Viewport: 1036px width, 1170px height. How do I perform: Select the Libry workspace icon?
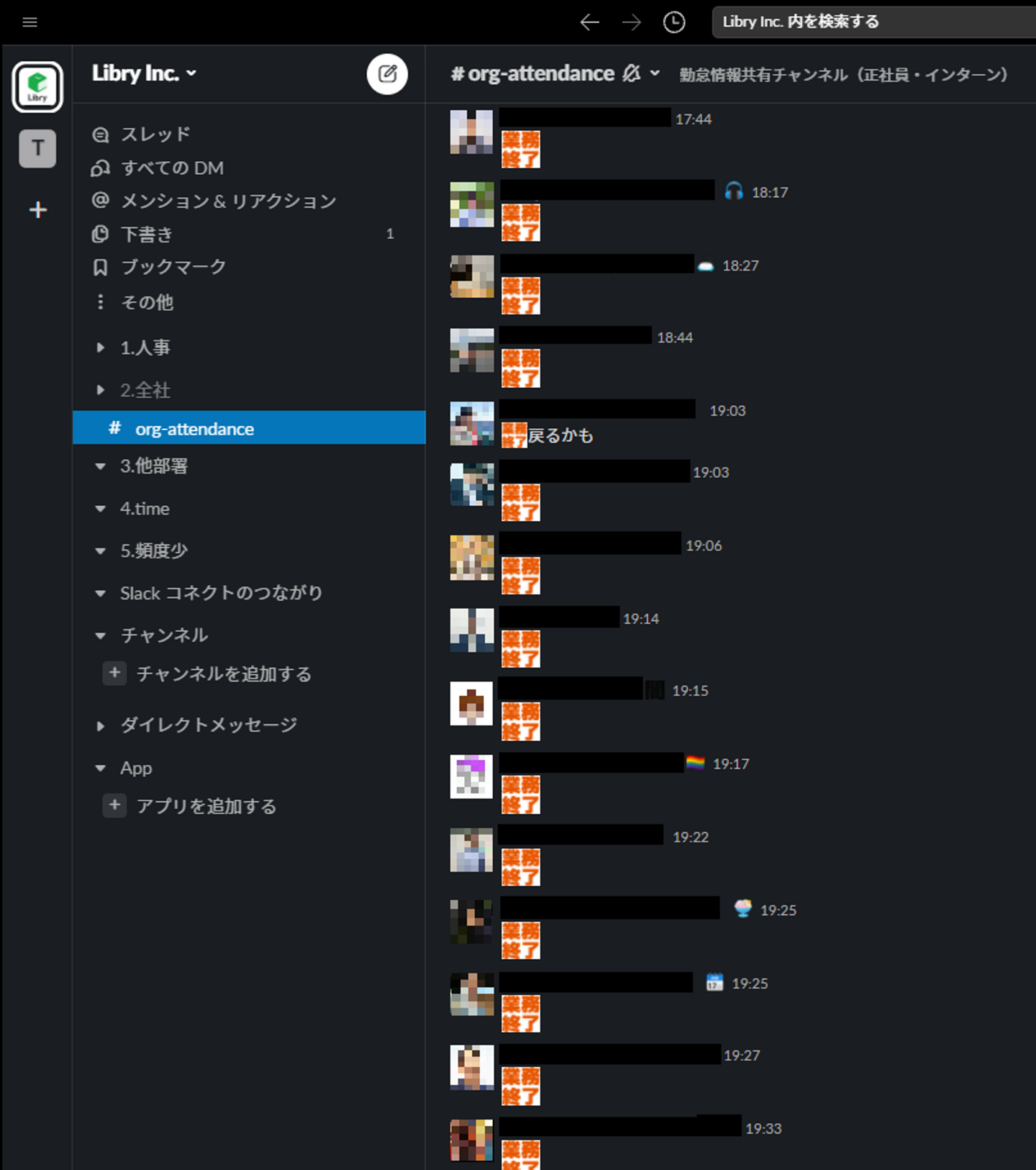[37, 87]
